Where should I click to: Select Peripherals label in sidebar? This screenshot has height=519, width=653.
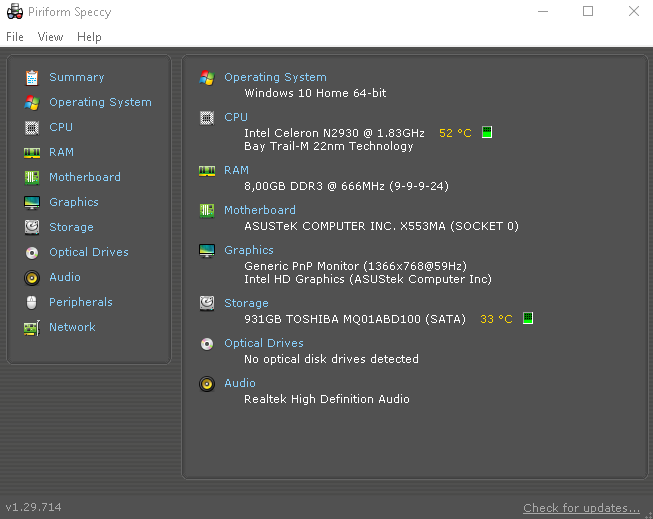click(81, 302)
